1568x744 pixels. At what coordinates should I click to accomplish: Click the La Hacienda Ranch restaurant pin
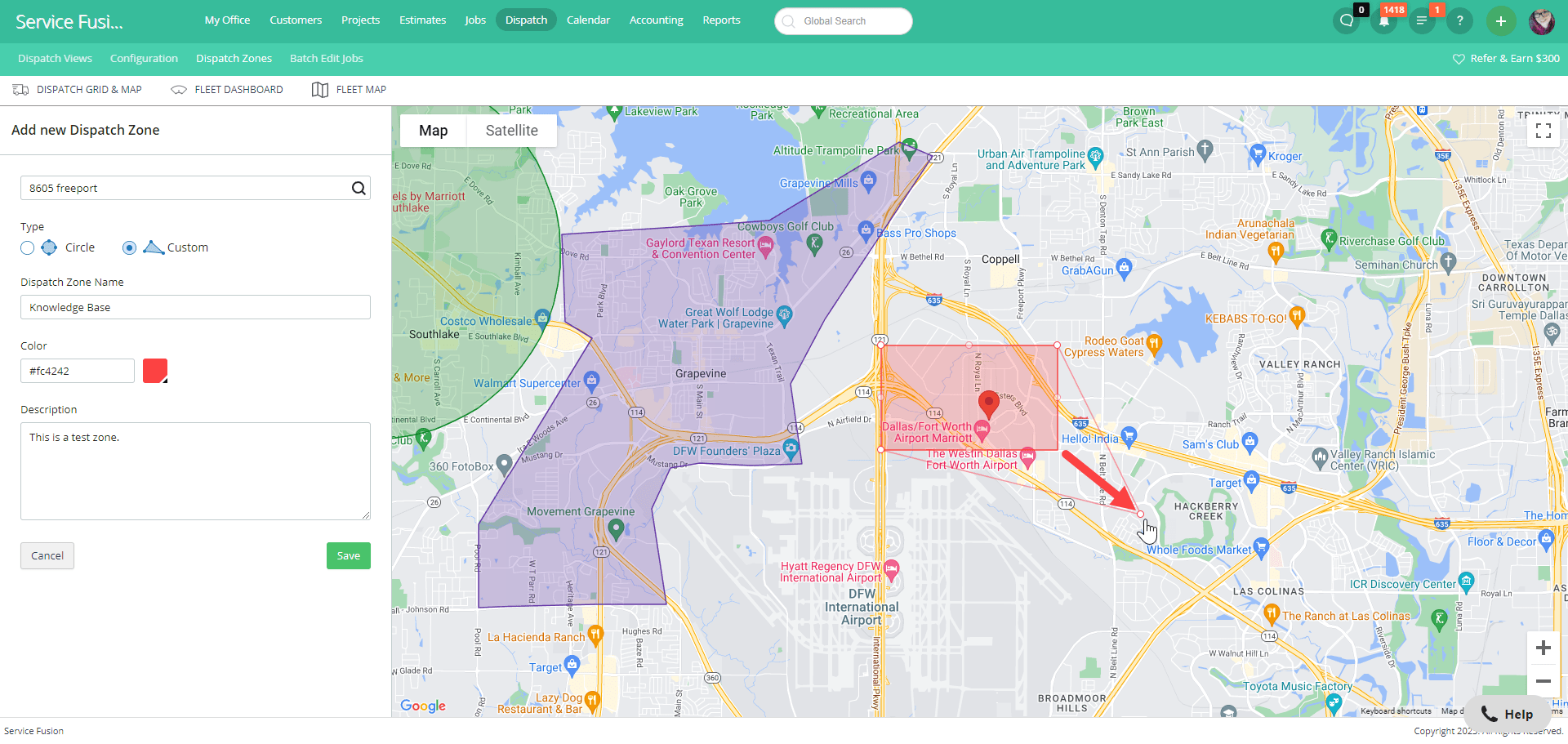click(595, 634)
